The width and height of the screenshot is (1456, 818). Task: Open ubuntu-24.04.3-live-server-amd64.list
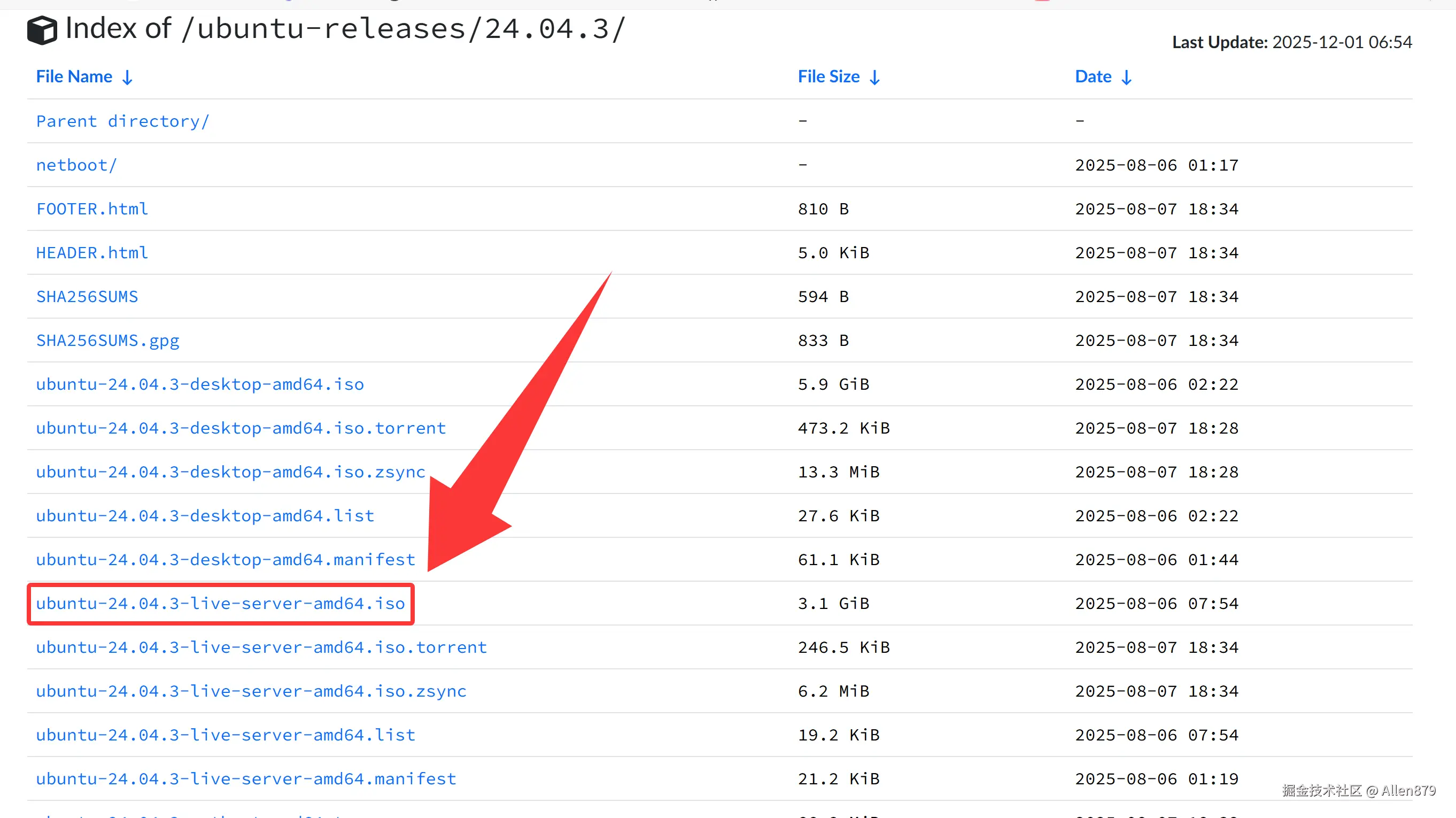(x=226, y=735)
